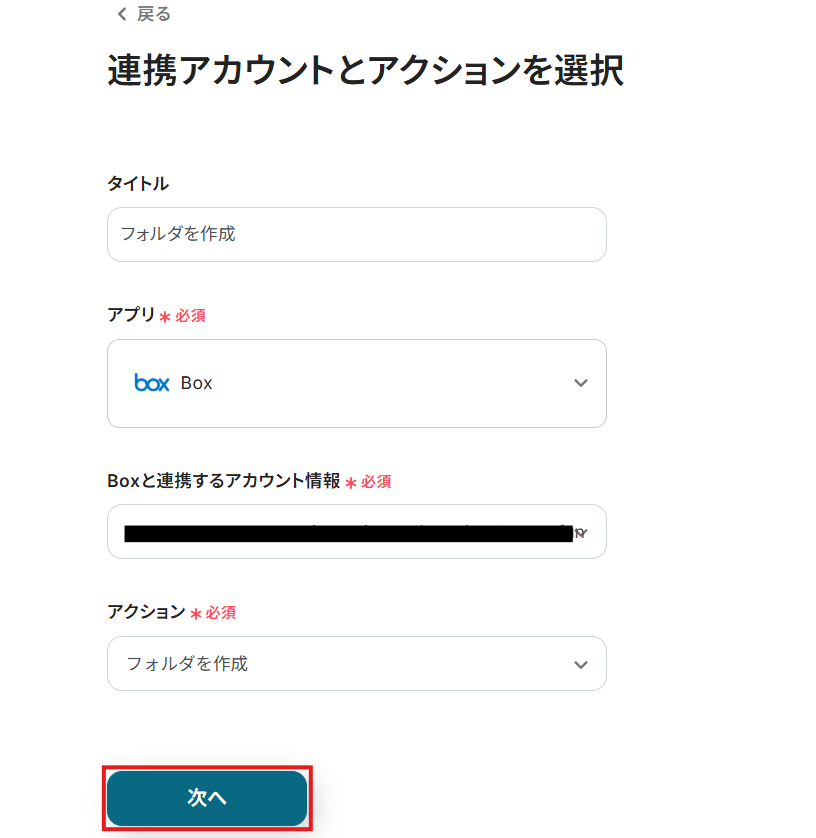816x838 pixels.
Task: Click the Box logo icon
Action: [152, 383]
